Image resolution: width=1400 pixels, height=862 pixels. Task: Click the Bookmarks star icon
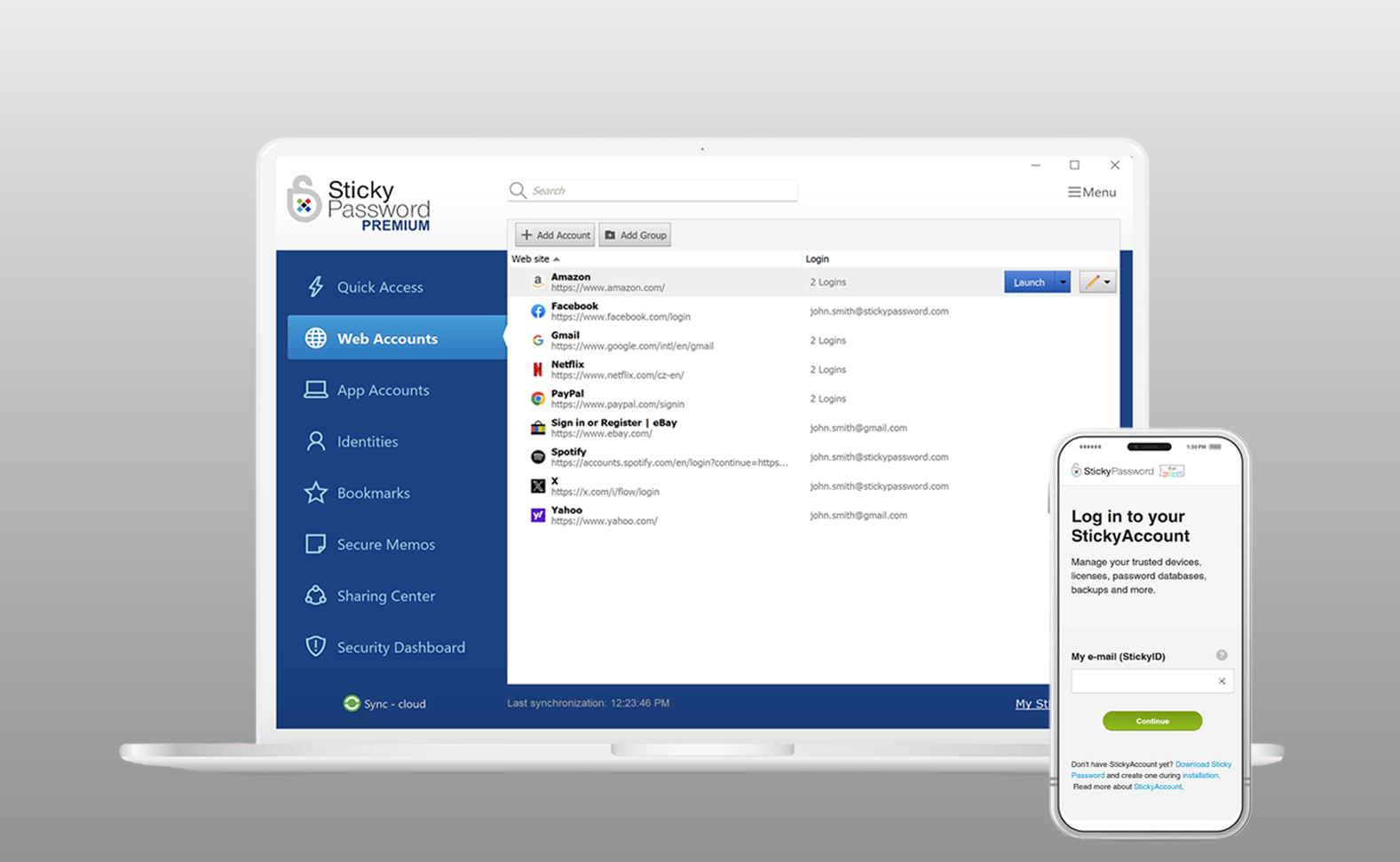click(x=315, y=492)
